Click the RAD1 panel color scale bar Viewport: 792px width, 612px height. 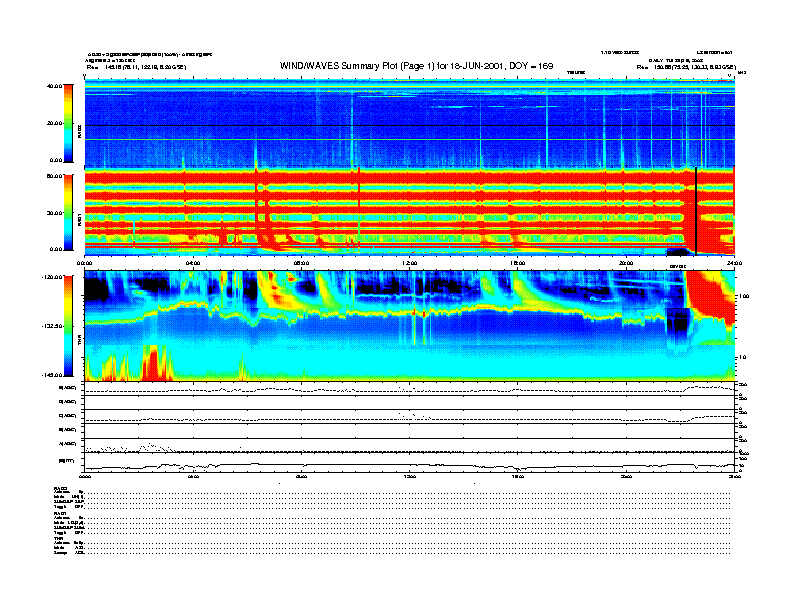(68, 213)
